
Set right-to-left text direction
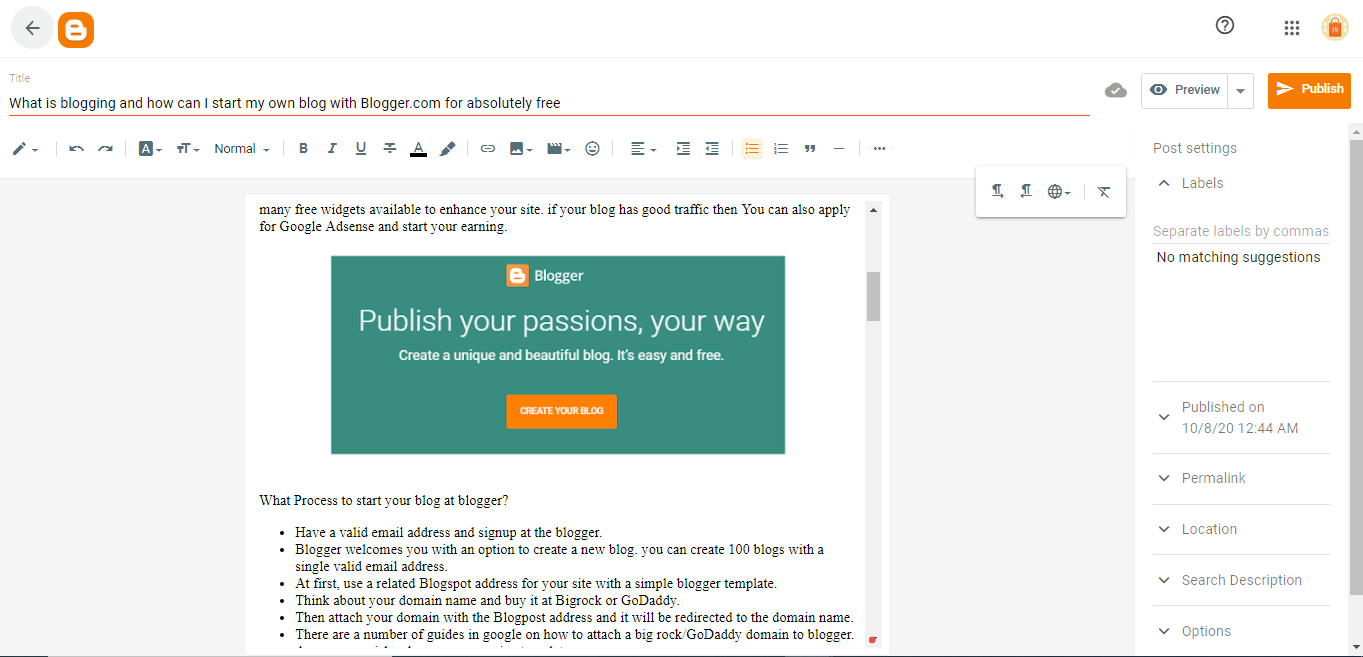tap(1026, 191)
